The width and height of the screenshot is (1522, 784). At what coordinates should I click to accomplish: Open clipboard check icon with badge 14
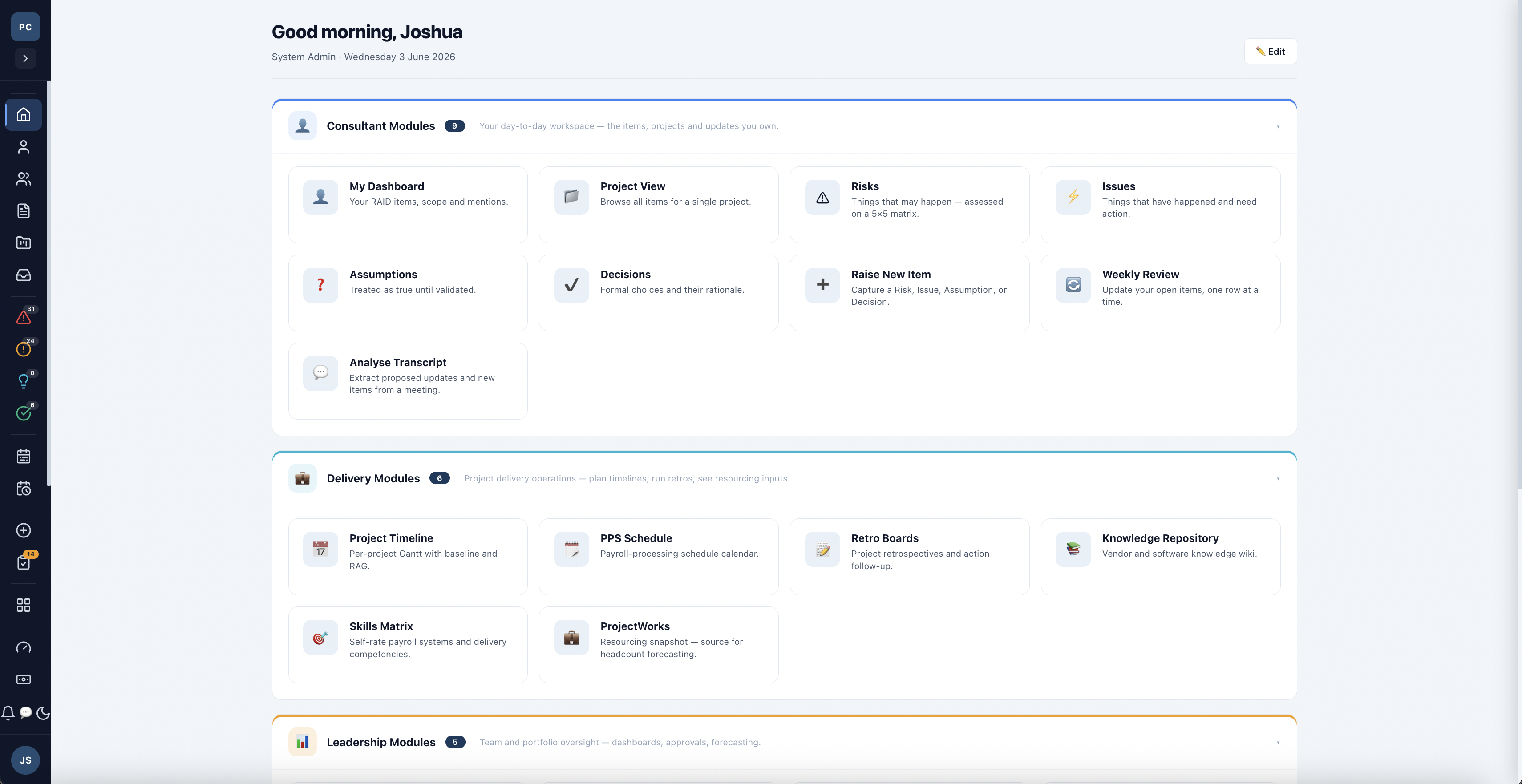point(24,562)
